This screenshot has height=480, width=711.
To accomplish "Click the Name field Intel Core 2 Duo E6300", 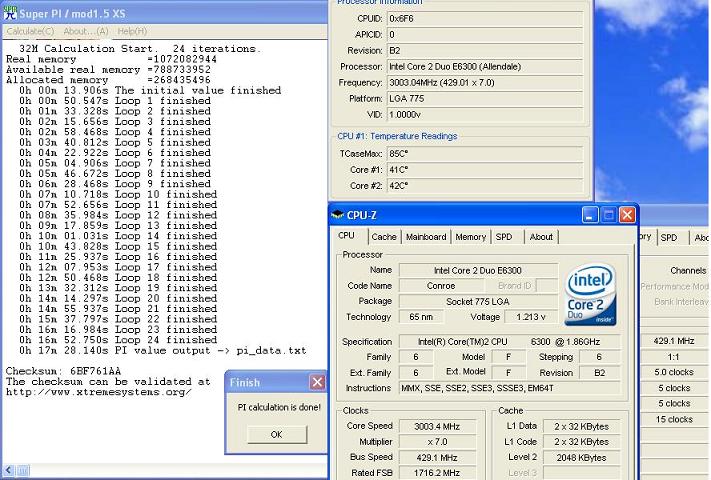I will 478,271.
